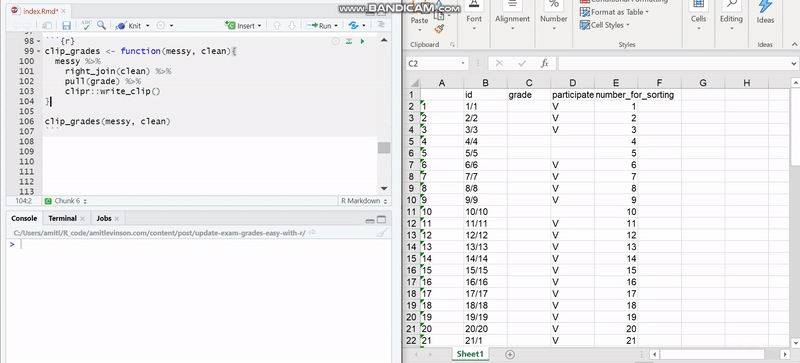
Task: Modify chunk options gear on line 98
Action: click(336, 41)
